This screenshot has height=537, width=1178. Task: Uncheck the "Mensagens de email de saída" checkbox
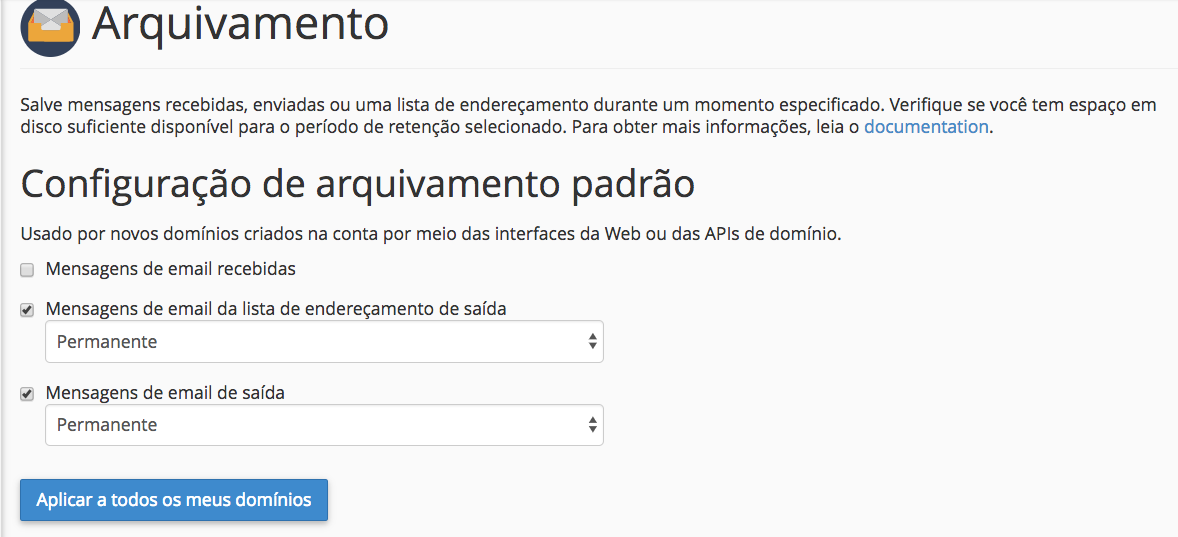(28, 394)
